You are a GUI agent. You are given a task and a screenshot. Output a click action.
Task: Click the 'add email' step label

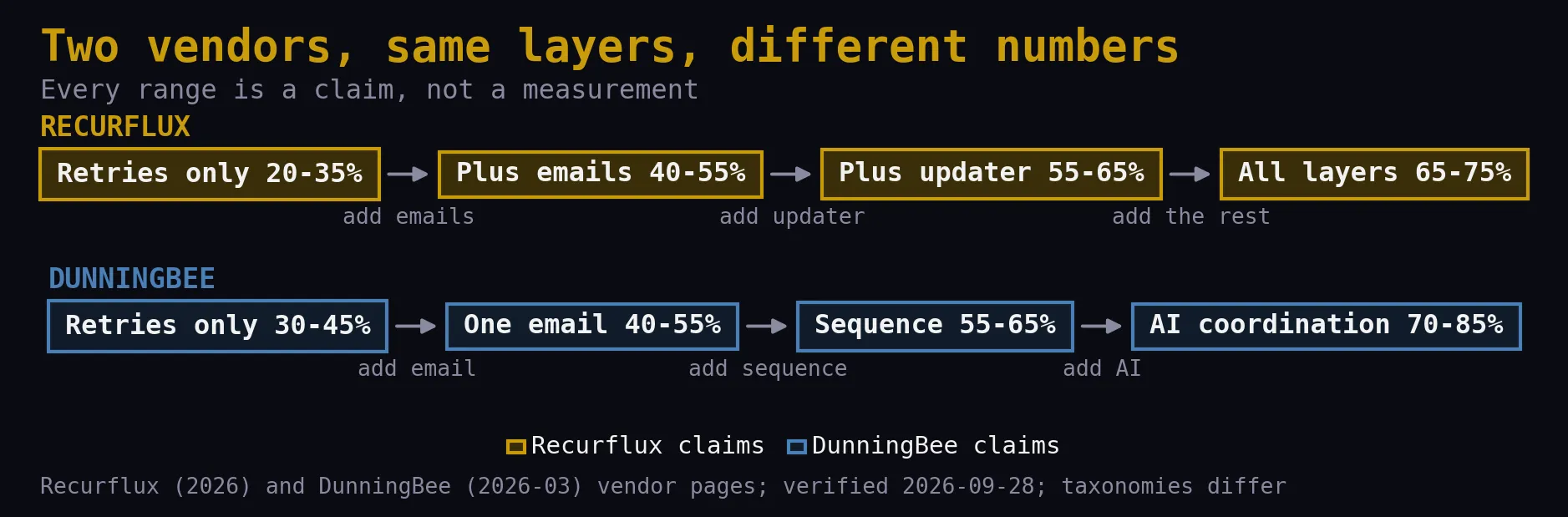(x=417, y=369)
